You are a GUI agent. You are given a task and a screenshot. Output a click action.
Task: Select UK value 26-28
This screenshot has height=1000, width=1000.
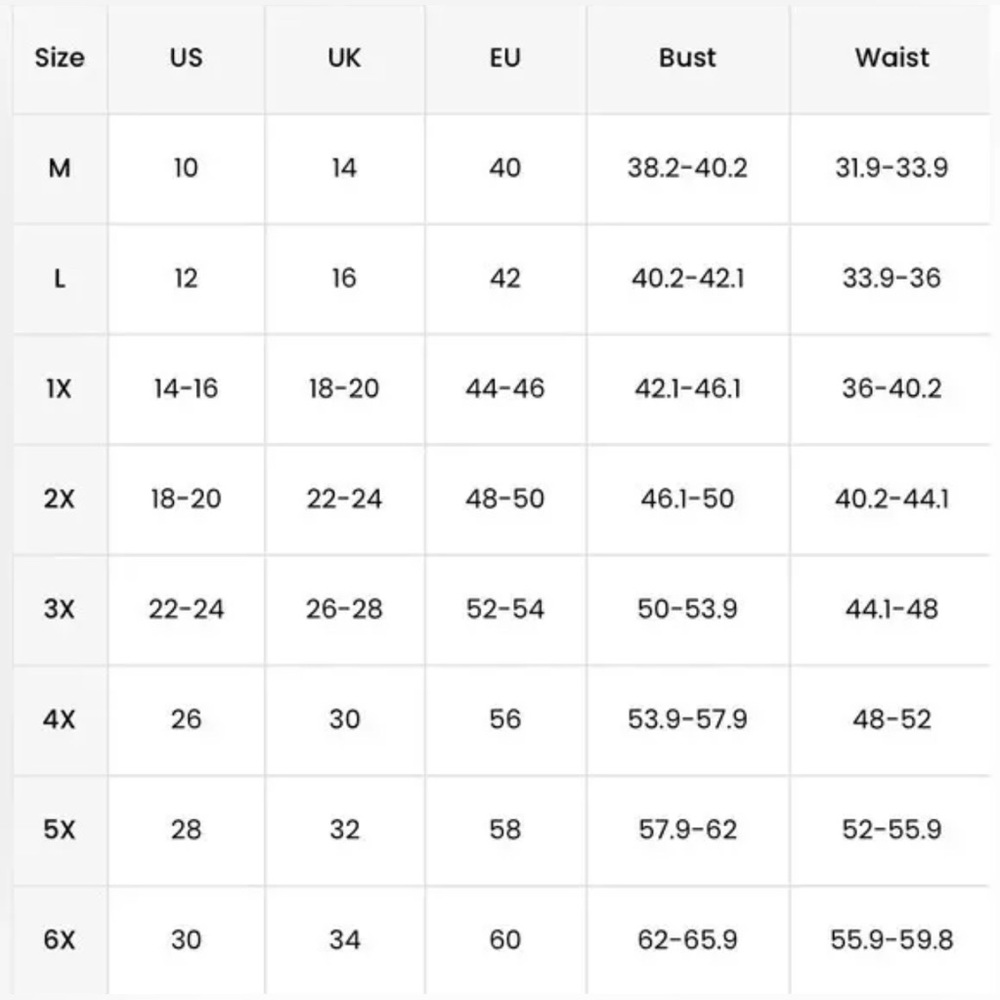coord(344,609)
